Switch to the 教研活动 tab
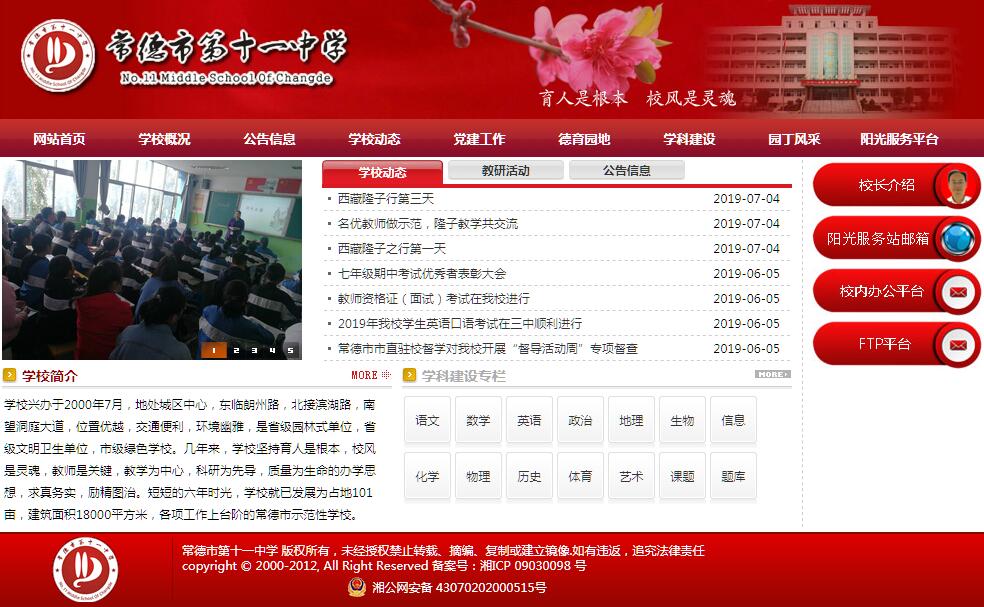 tap(505, 171)
